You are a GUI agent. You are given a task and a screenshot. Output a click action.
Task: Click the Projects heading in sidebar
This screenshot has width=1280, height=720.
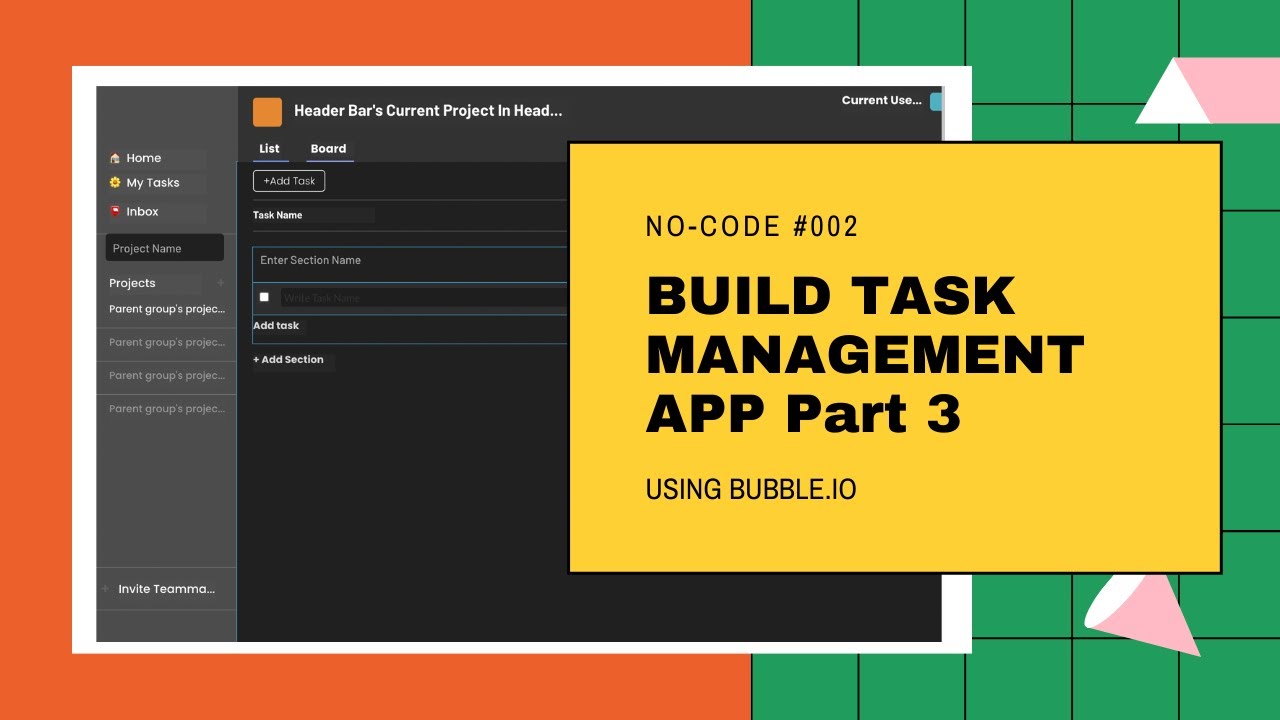click(132, 283)
